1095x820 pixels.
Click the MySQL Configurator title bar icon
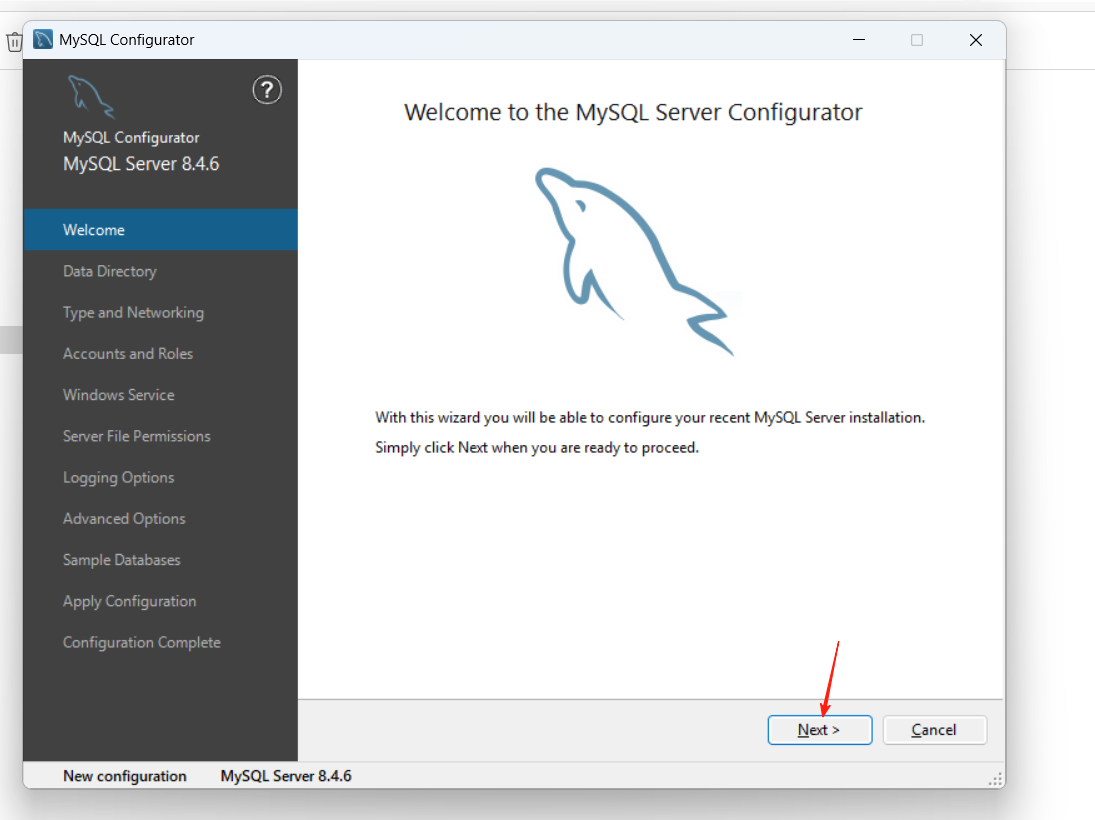43,39
